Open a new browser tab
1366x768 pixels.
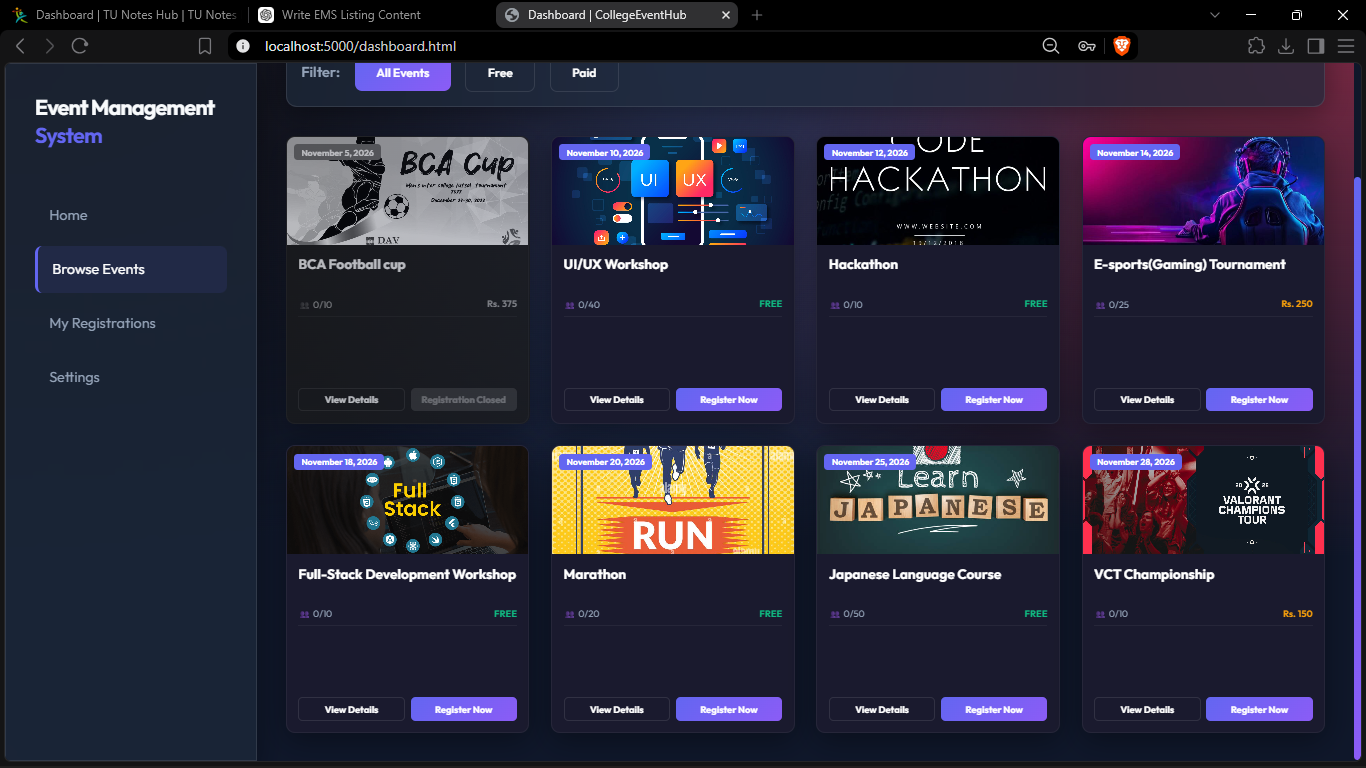pyautogui.click(x=757, y=15)
